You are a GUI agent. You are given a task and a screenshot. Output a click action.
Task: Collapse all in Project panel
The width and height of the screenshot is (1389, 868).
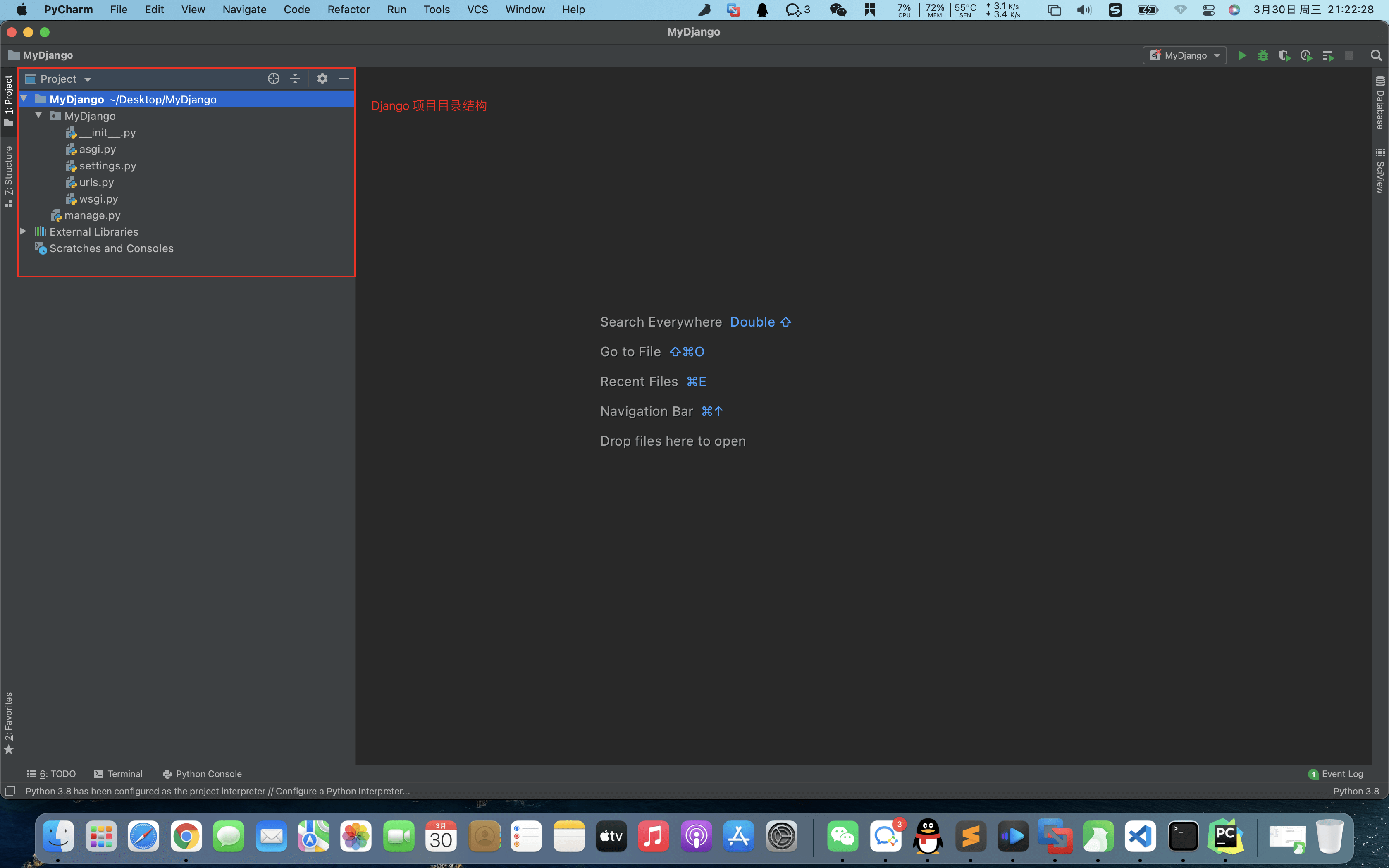[x=295, y=79]
